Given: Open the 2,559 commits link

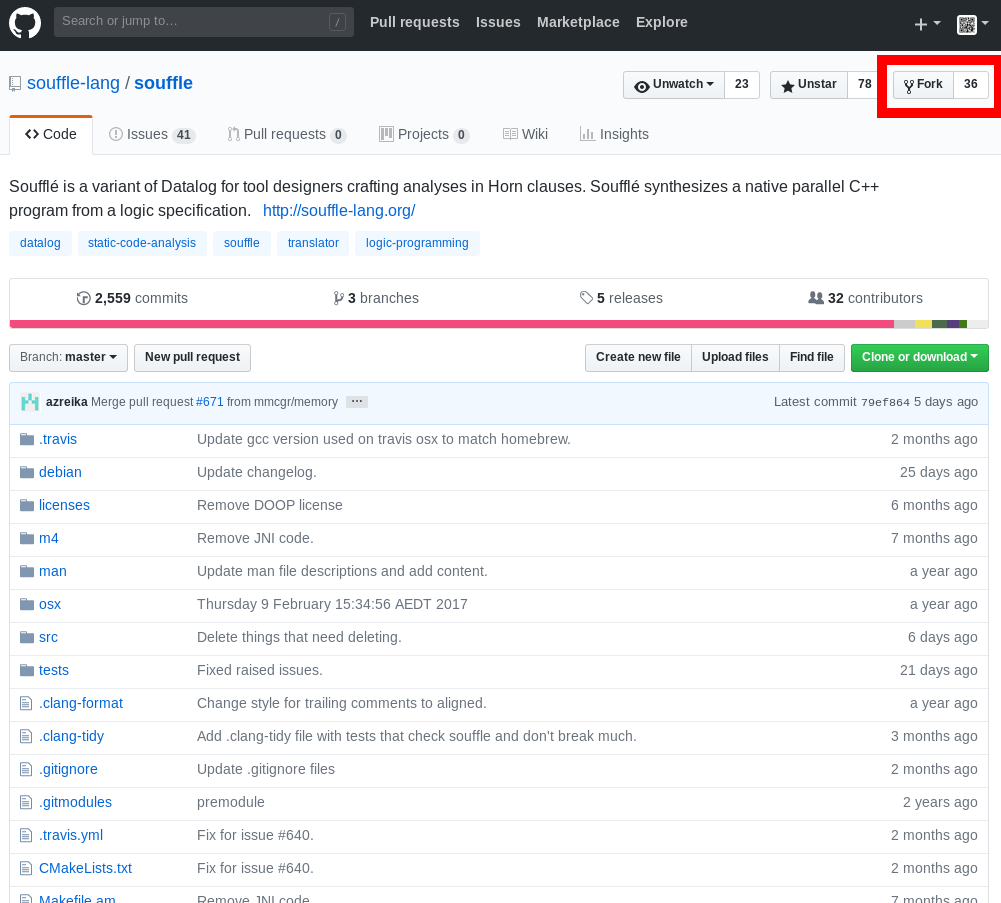Looking at the screenshot, I should click(x=132, y=298).
